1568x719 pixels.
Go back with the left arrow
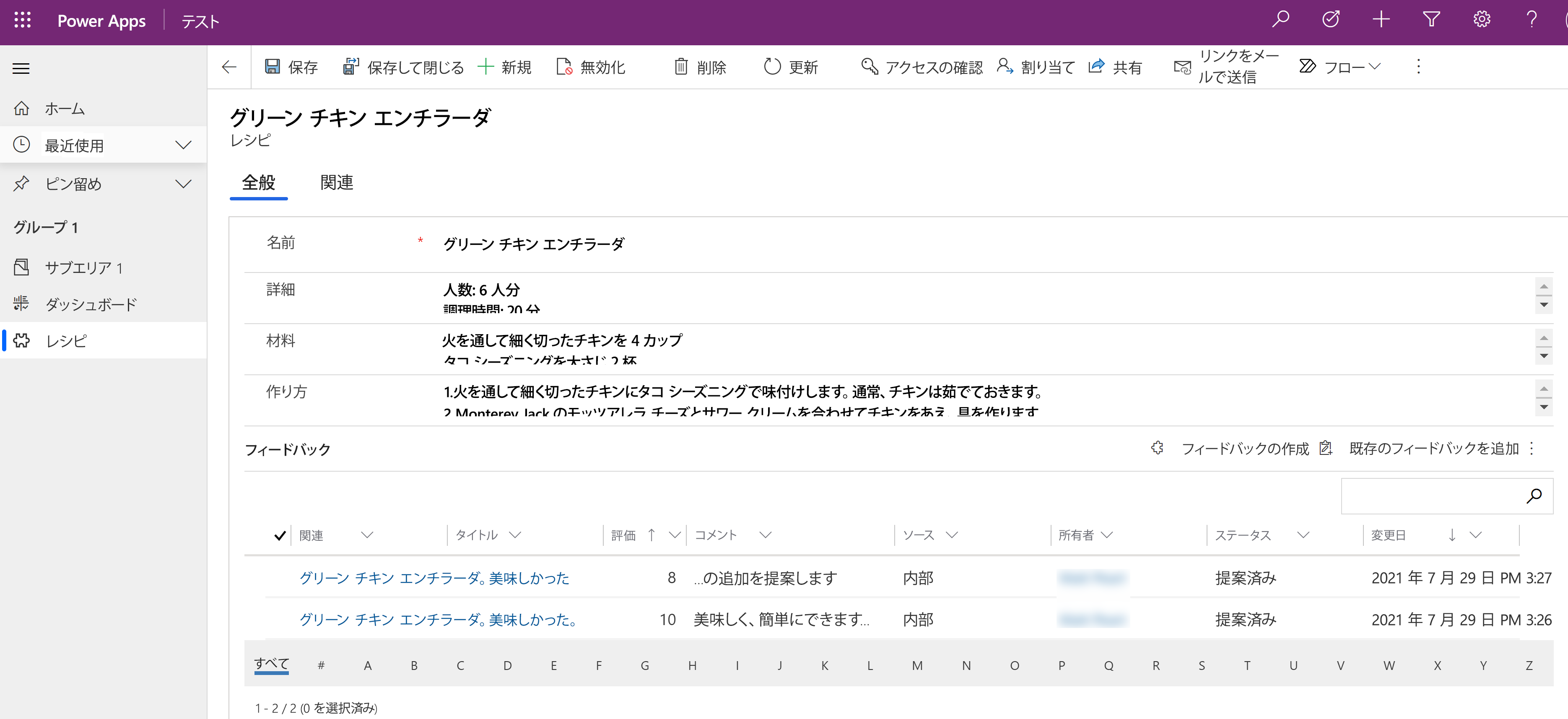pyautogui.click(x=229, y=67)
